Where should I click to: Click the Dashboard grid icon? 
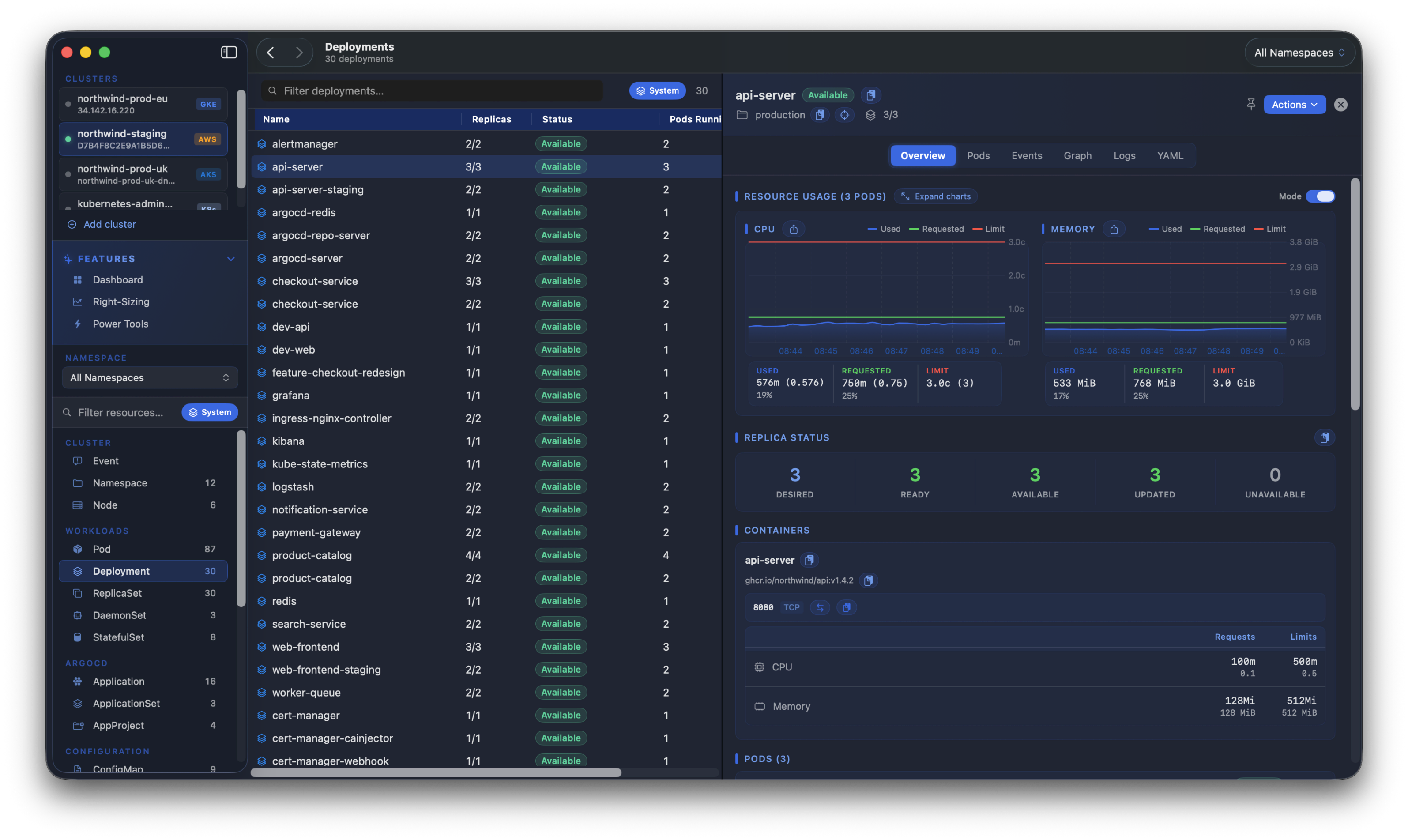(78, 279)
